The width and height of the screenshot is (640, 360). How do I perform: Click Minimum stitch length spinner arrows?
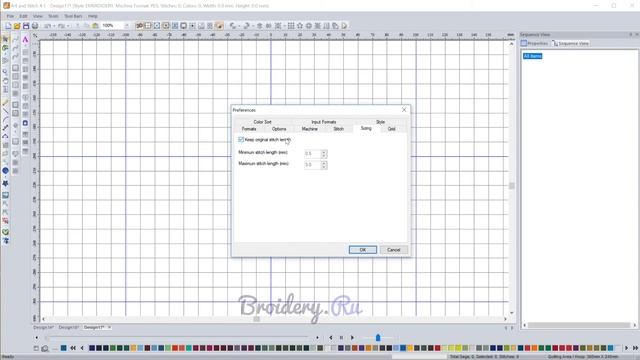(324, 154)
